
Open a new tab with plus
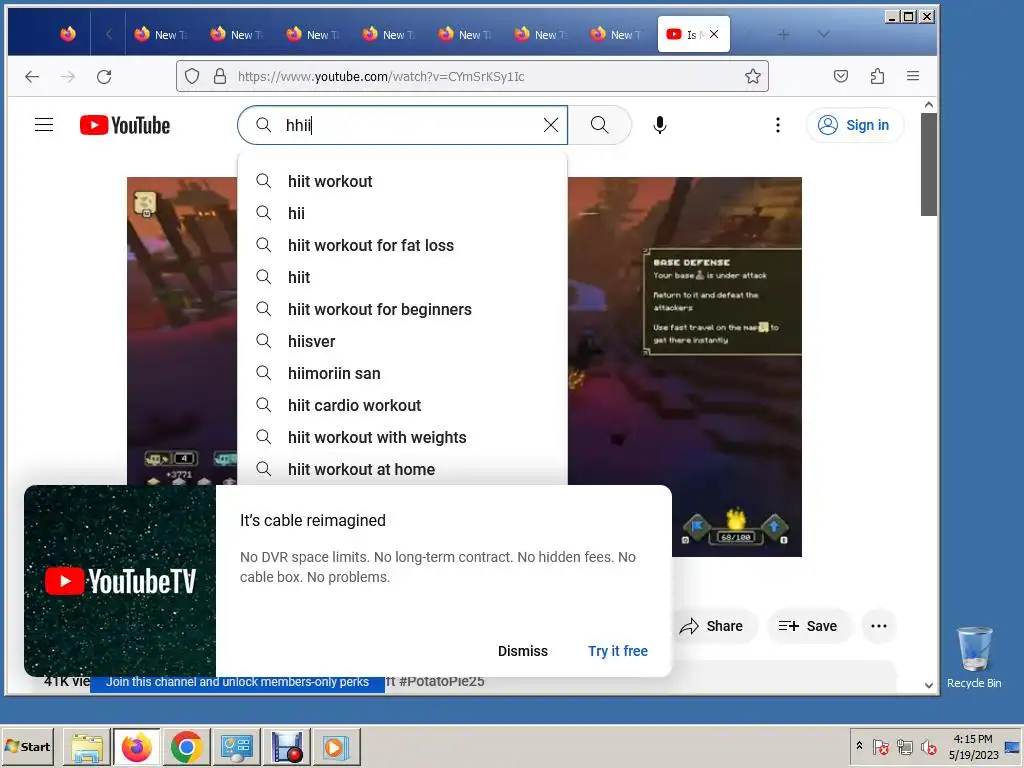(x=783, y=35)
